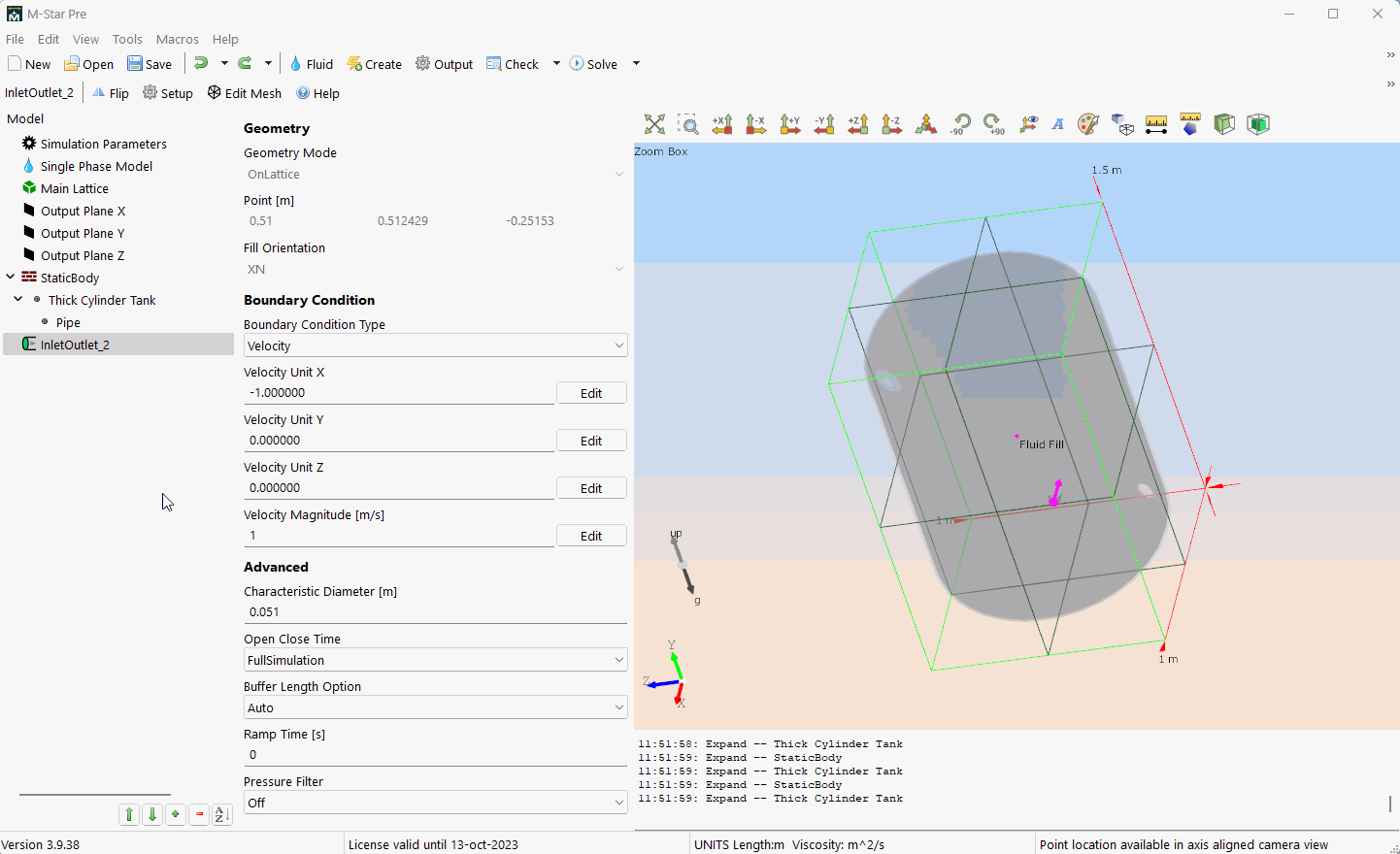
Task: Click the Redo arrow in toolbar
Action: point(246,63)
